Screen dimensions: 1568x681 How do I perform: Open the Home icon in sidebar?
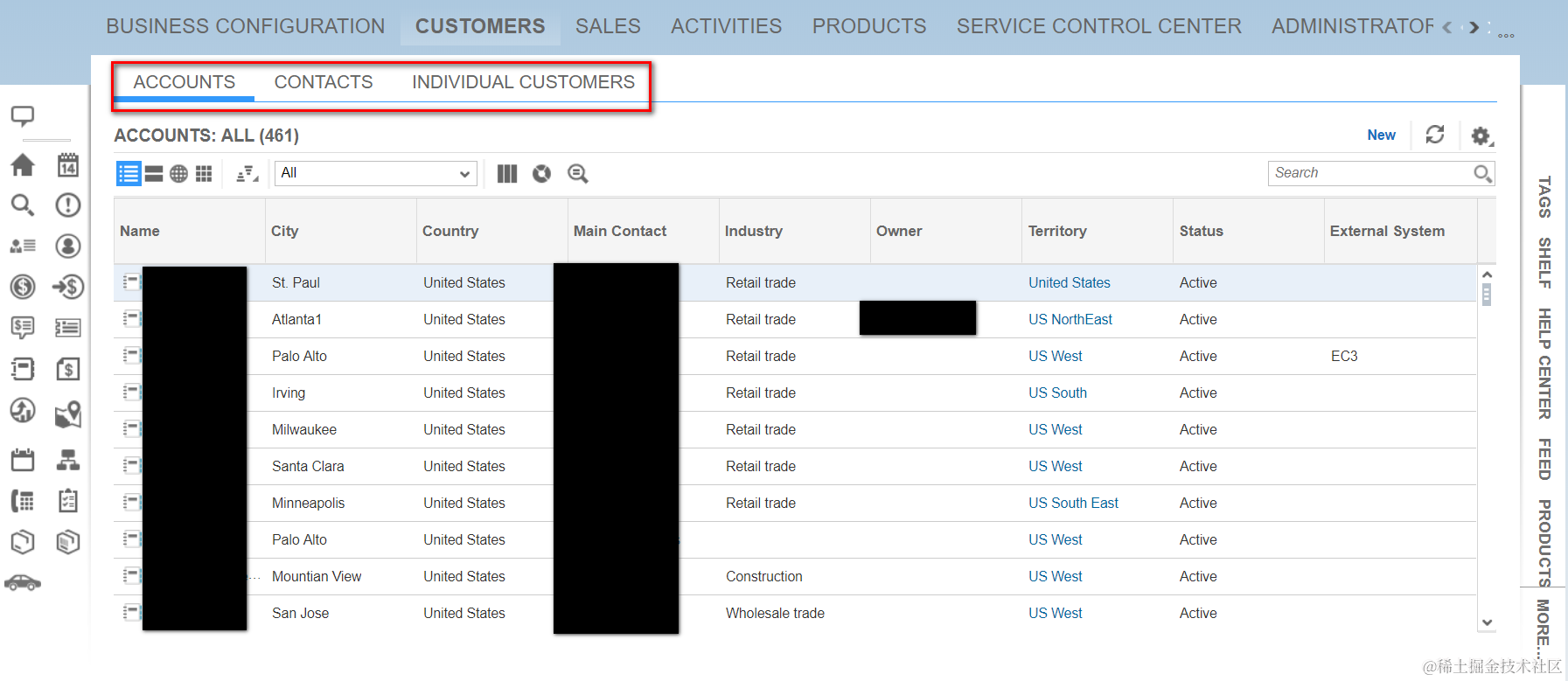23,165
